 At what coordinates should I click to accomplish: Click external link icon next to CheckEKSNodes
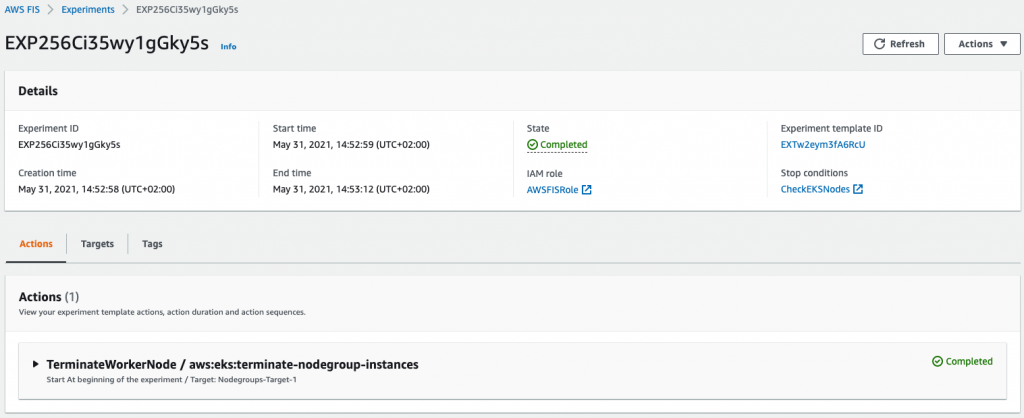tap(858, 189)
